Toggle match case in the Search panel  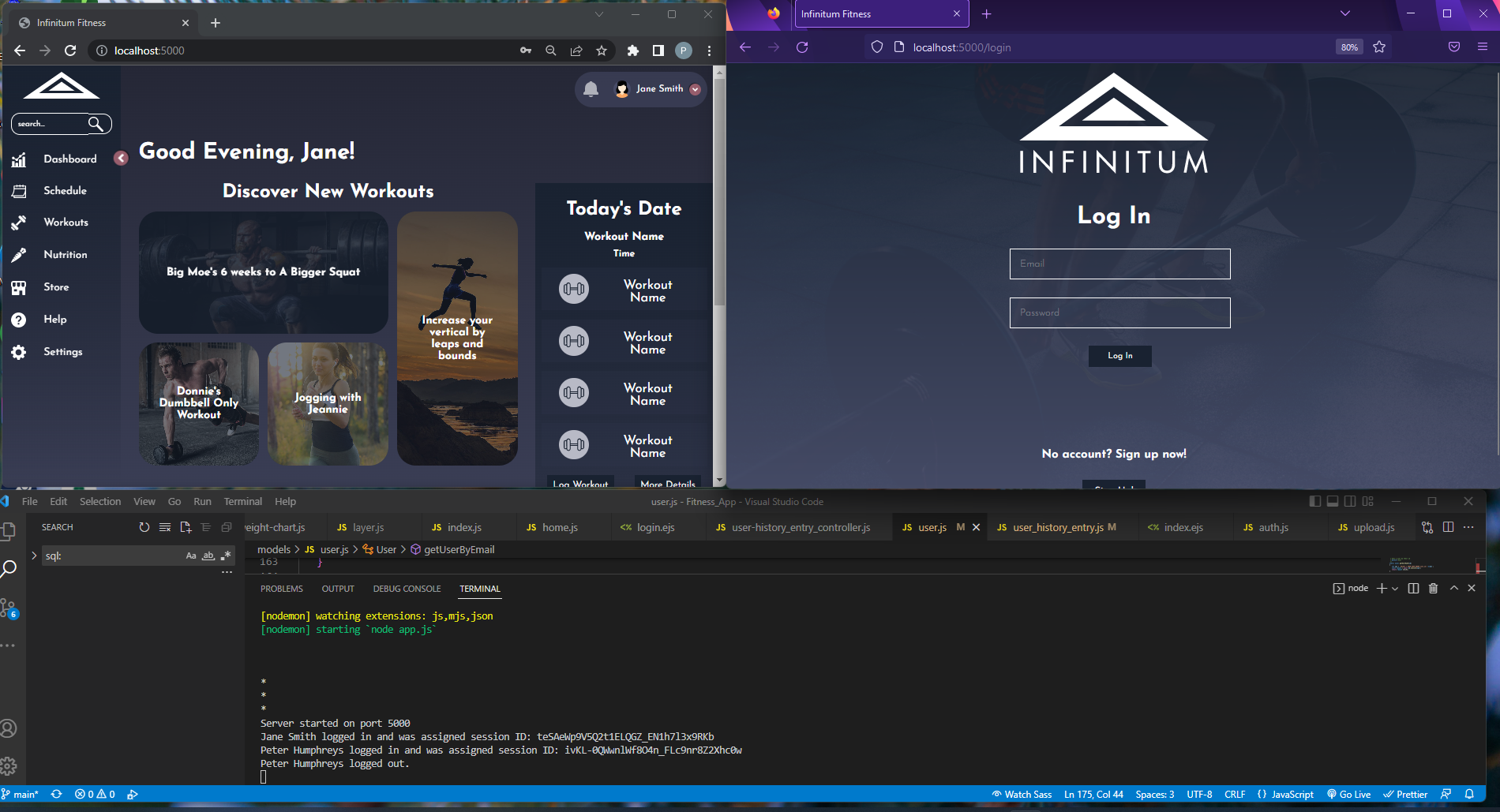click(x=191, y=556)
